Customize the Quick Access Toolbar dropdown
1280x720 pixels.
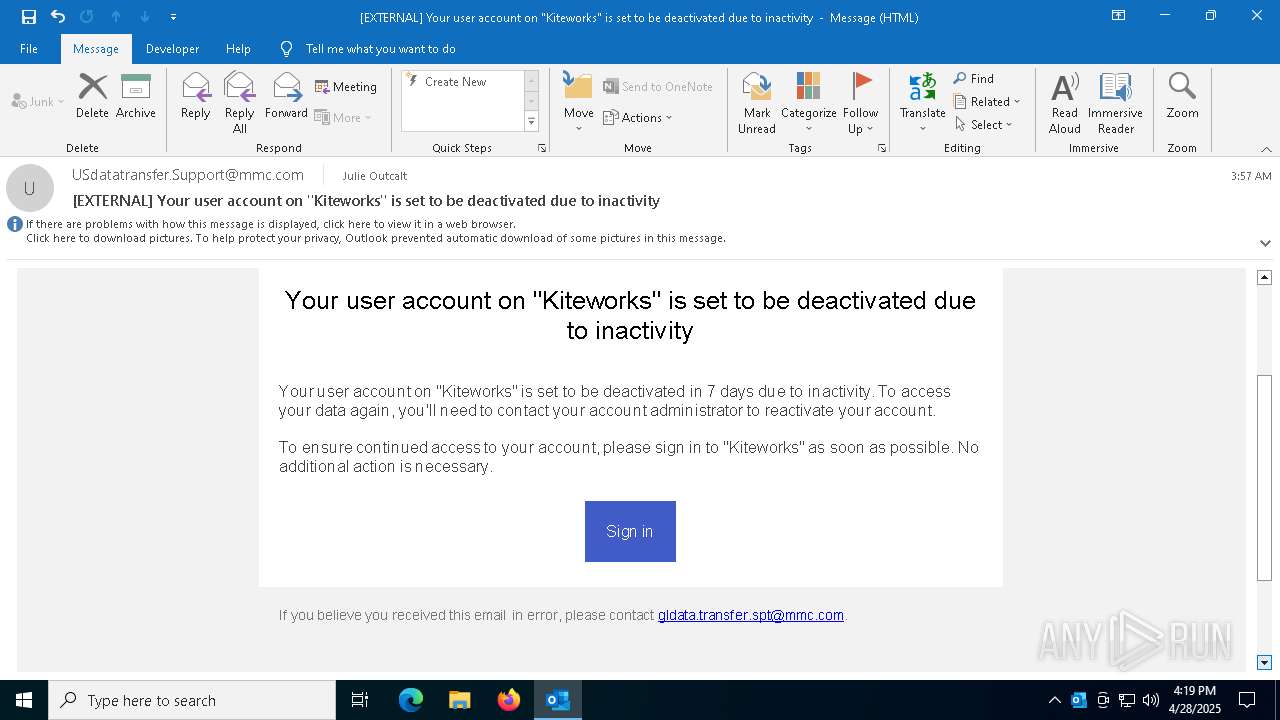[173, 17]
